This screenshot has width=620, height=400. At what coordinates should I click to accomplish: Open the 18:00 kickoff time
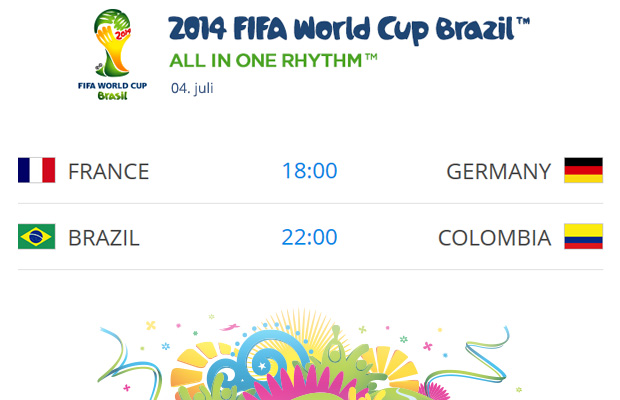(309, 171)
